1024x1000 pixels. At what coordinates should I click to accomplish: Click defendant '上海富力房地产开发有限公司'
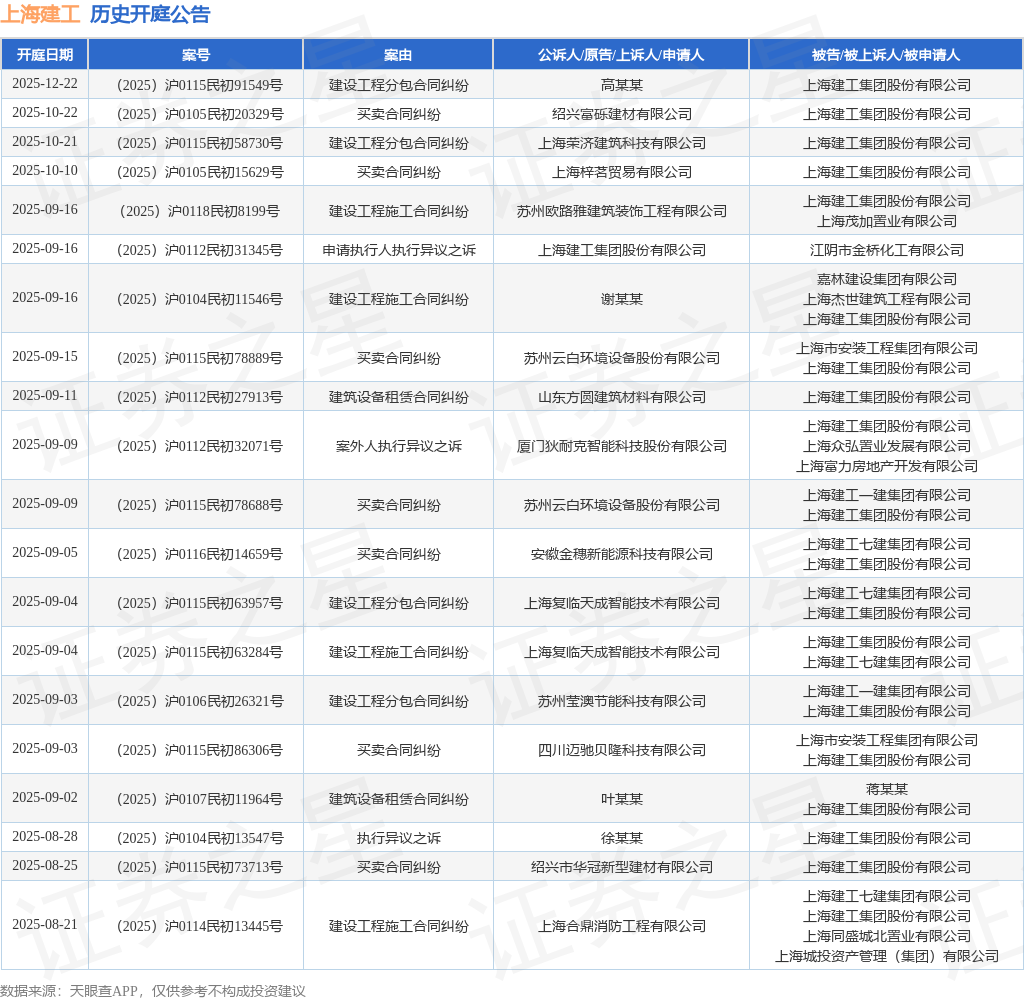pos(887,466)
